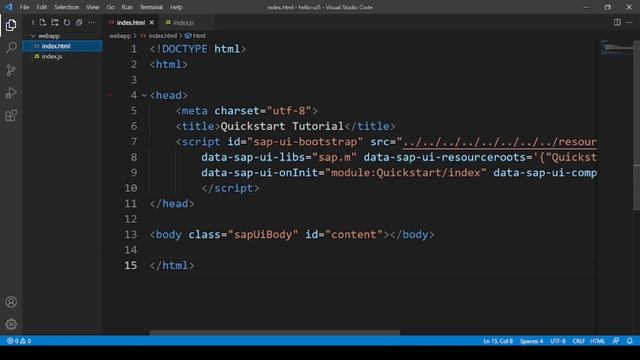Click webapp in the breadcrumb
The height and width of the screenshot is (360, 640).
click(120, 36)
